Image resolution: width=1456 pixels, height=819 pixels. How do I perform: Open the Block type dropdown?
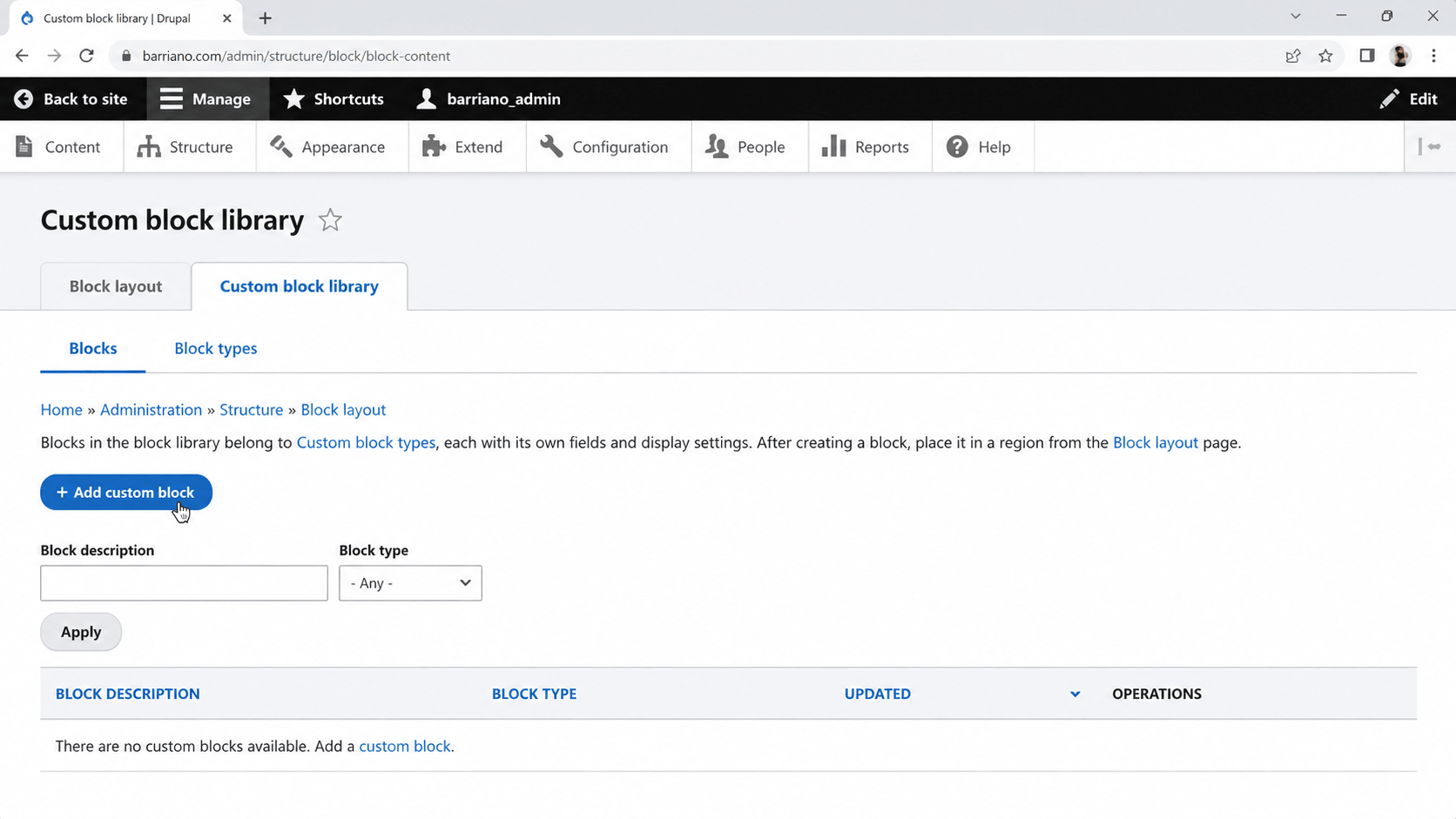410,583
